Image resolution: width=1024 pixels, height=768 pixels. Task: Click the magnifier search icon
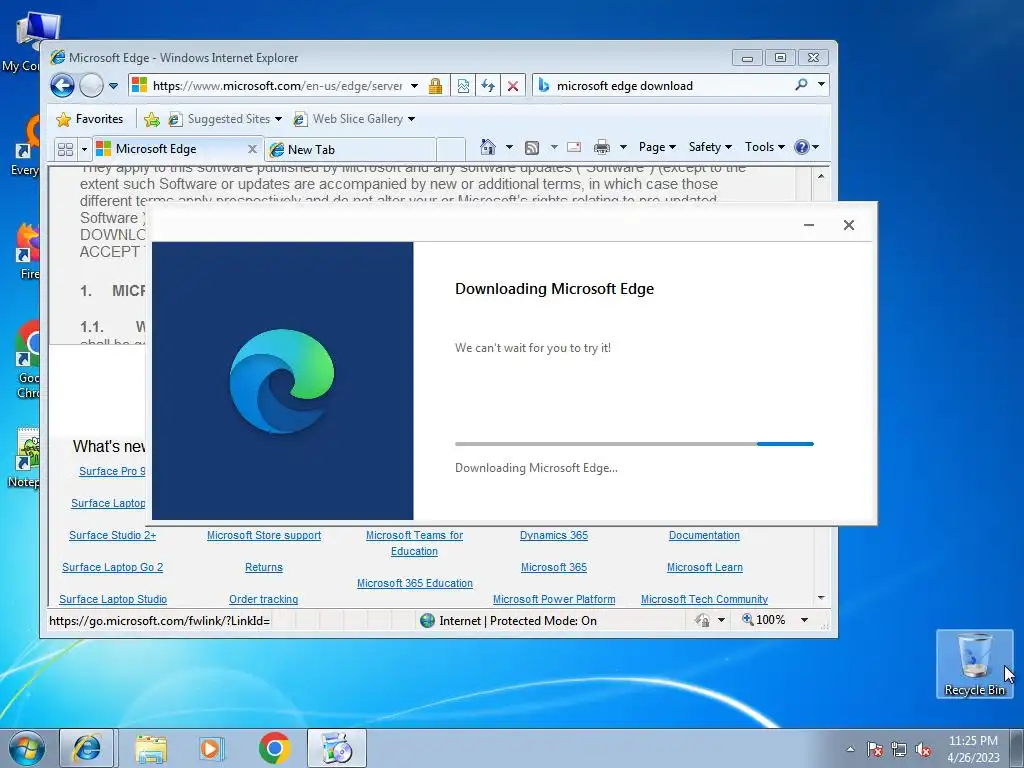coord(801,84)
